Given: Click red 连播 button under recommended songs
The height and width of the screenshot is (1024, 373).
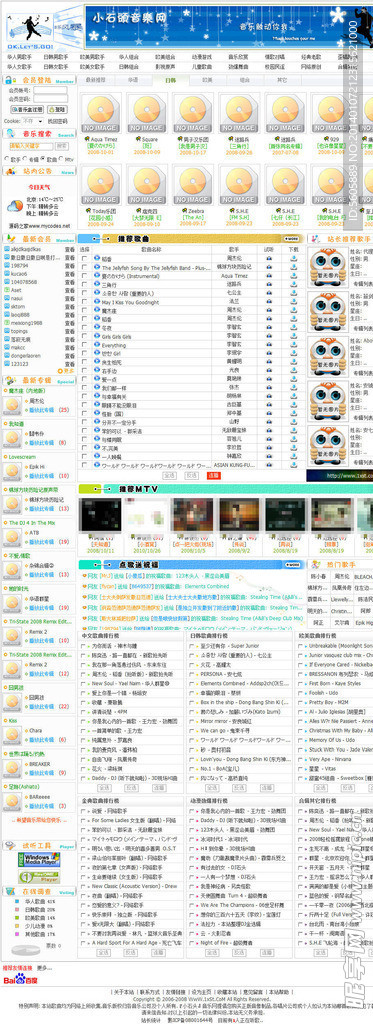Looking at the screenshot, I should point(213,475).
